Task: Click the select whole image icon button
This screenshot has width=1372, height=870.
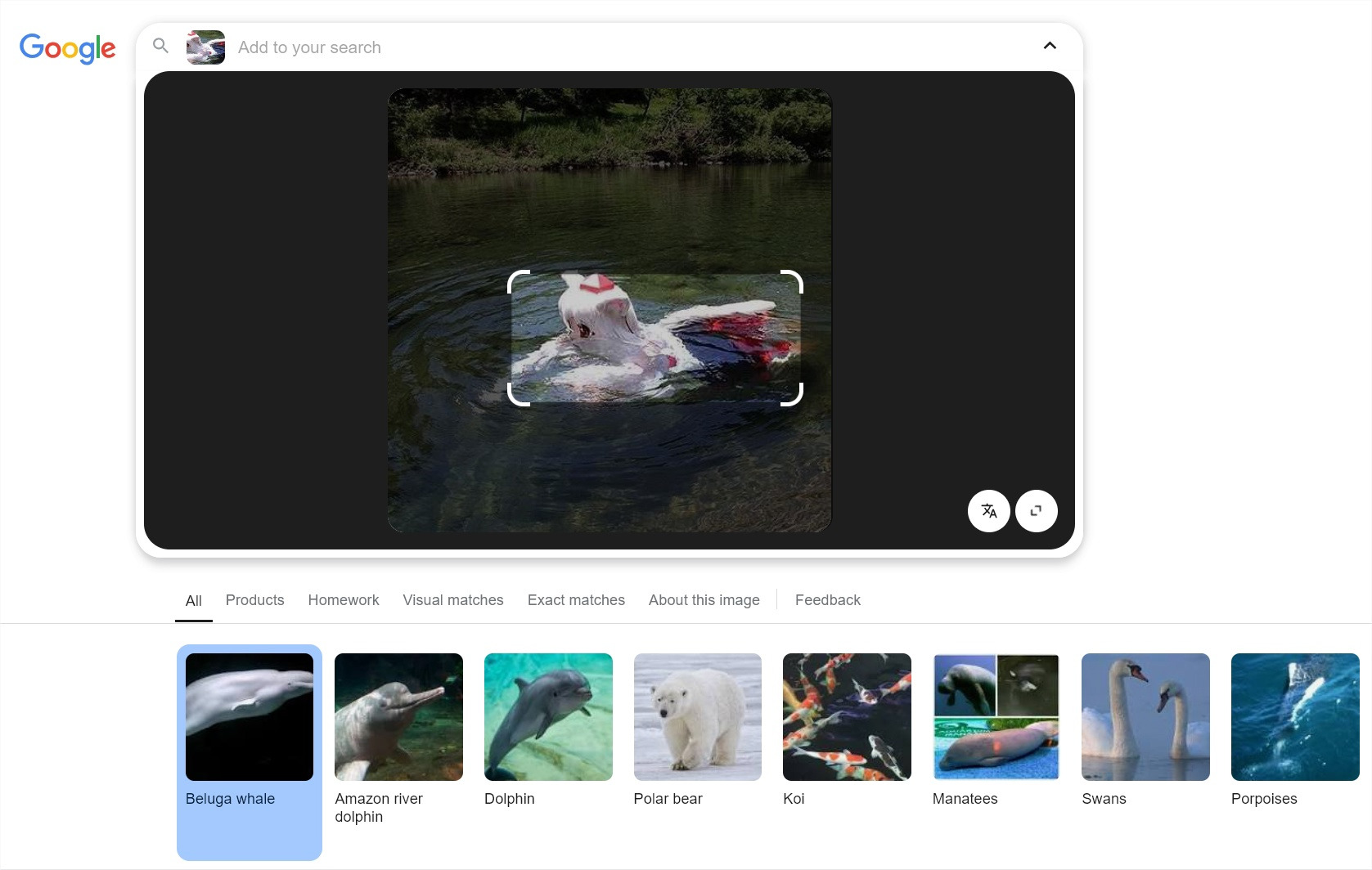Action: pyautogui.click(x=1036, y=511)
